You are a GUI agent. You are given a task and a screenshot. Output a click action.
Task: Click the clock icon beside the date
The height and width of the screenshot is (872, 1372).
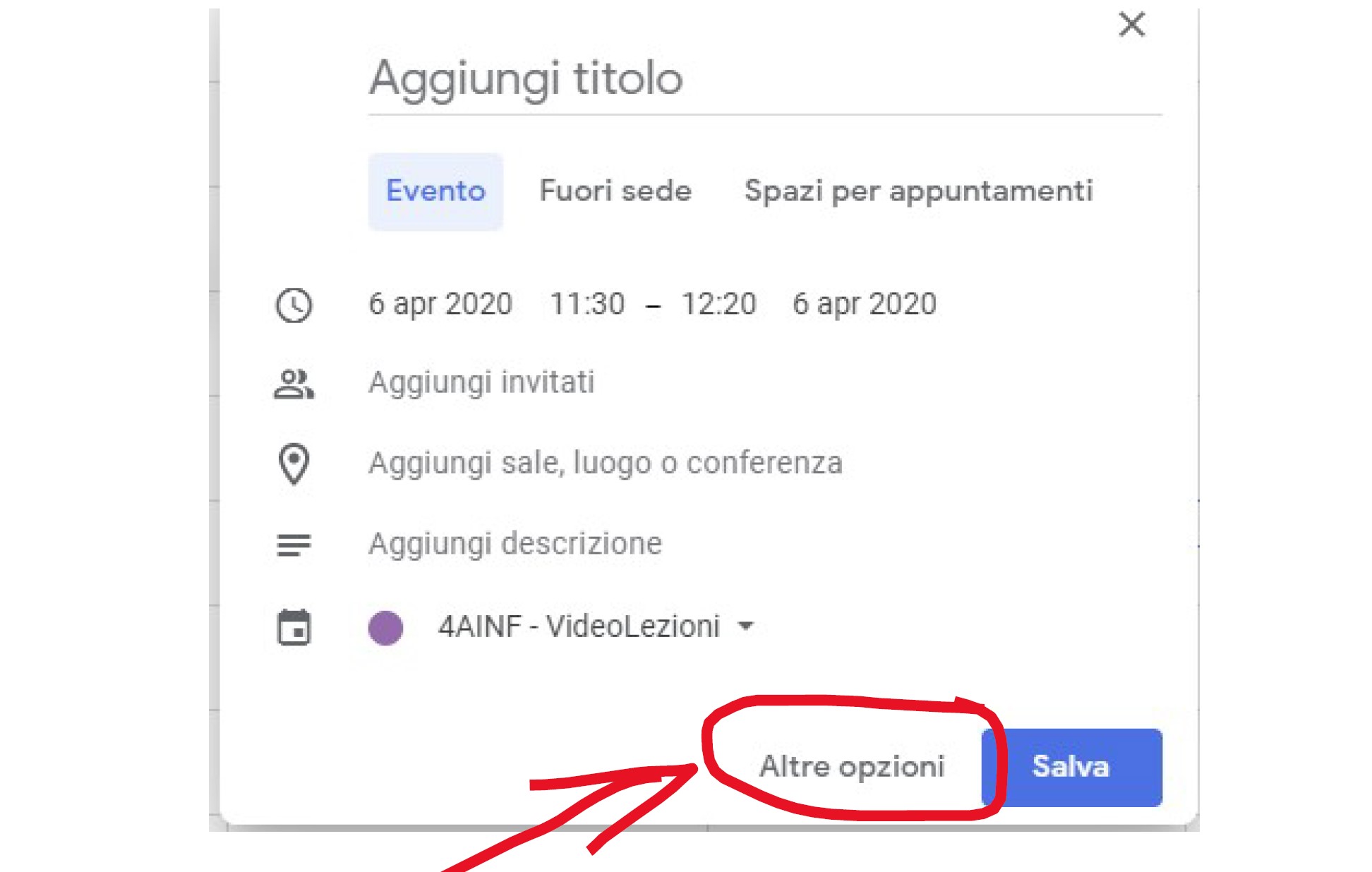(x=294, y=305)
